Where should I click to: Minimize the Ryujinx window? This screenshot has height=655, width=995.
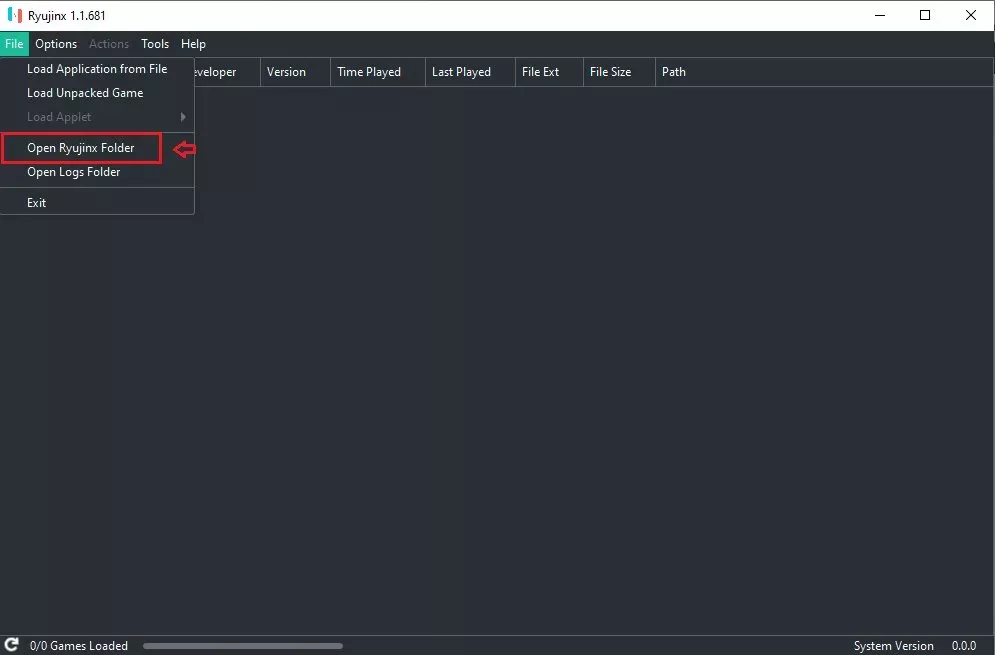(x=880, y=15)
